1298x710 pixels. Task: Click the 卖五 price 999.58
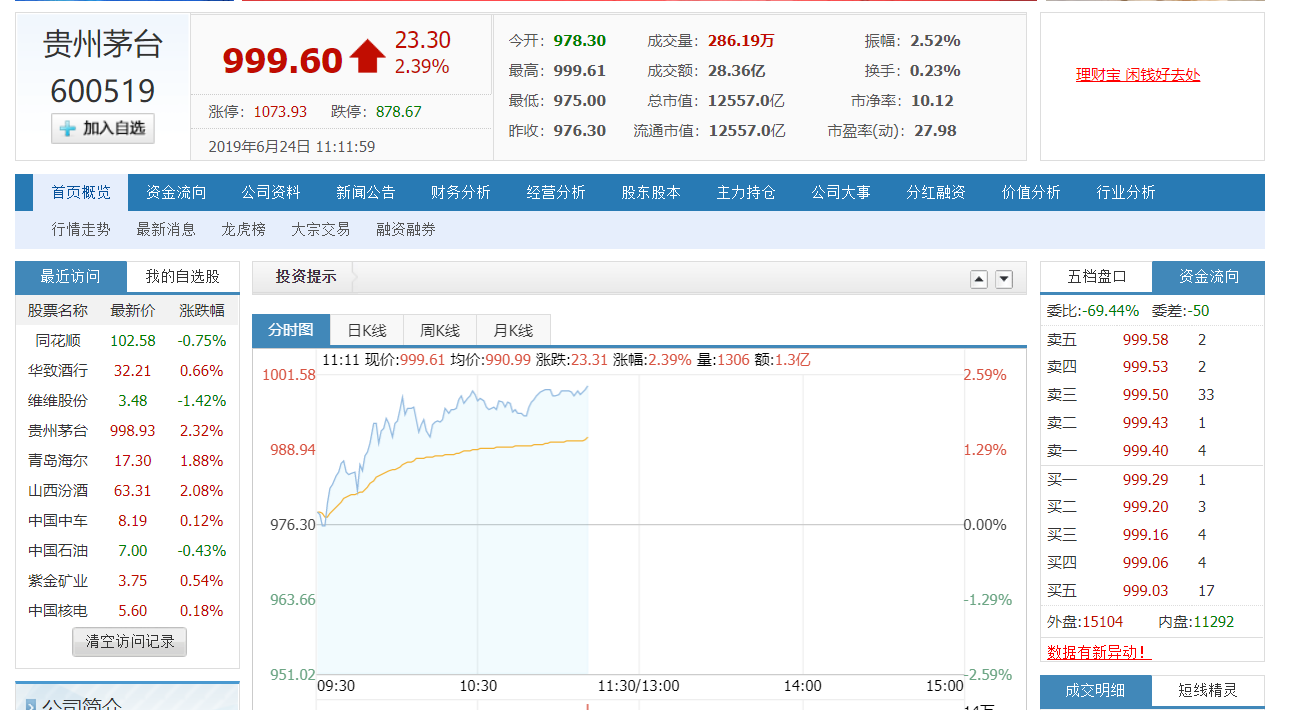tap(1146, 340)
